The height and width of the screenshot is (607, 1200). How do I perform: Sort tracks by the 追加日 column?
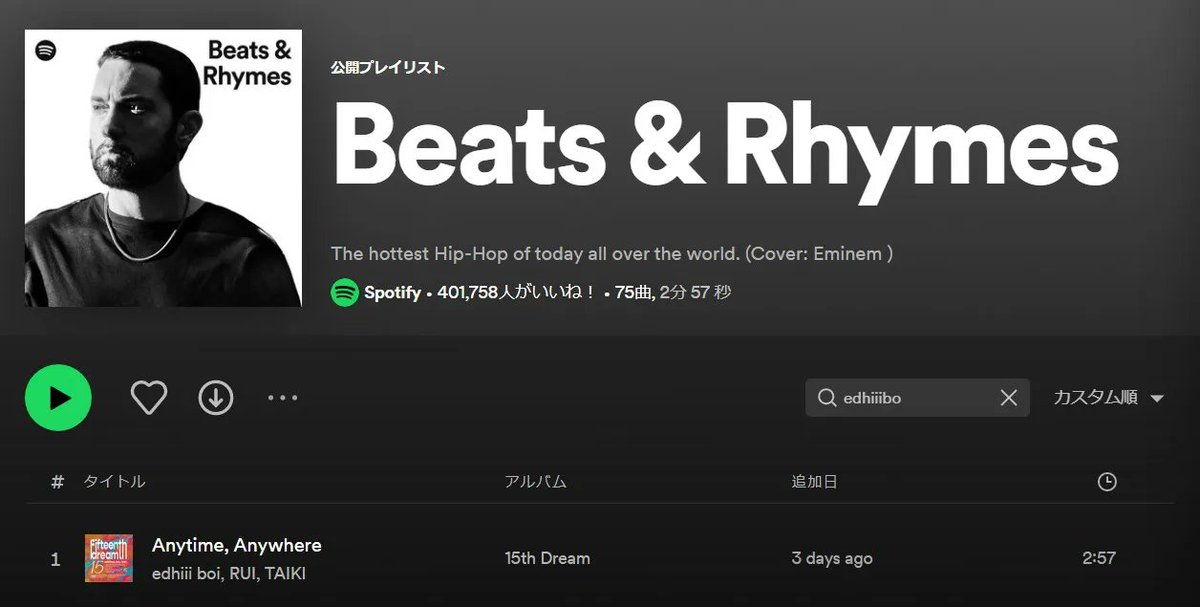coord(814,482)
